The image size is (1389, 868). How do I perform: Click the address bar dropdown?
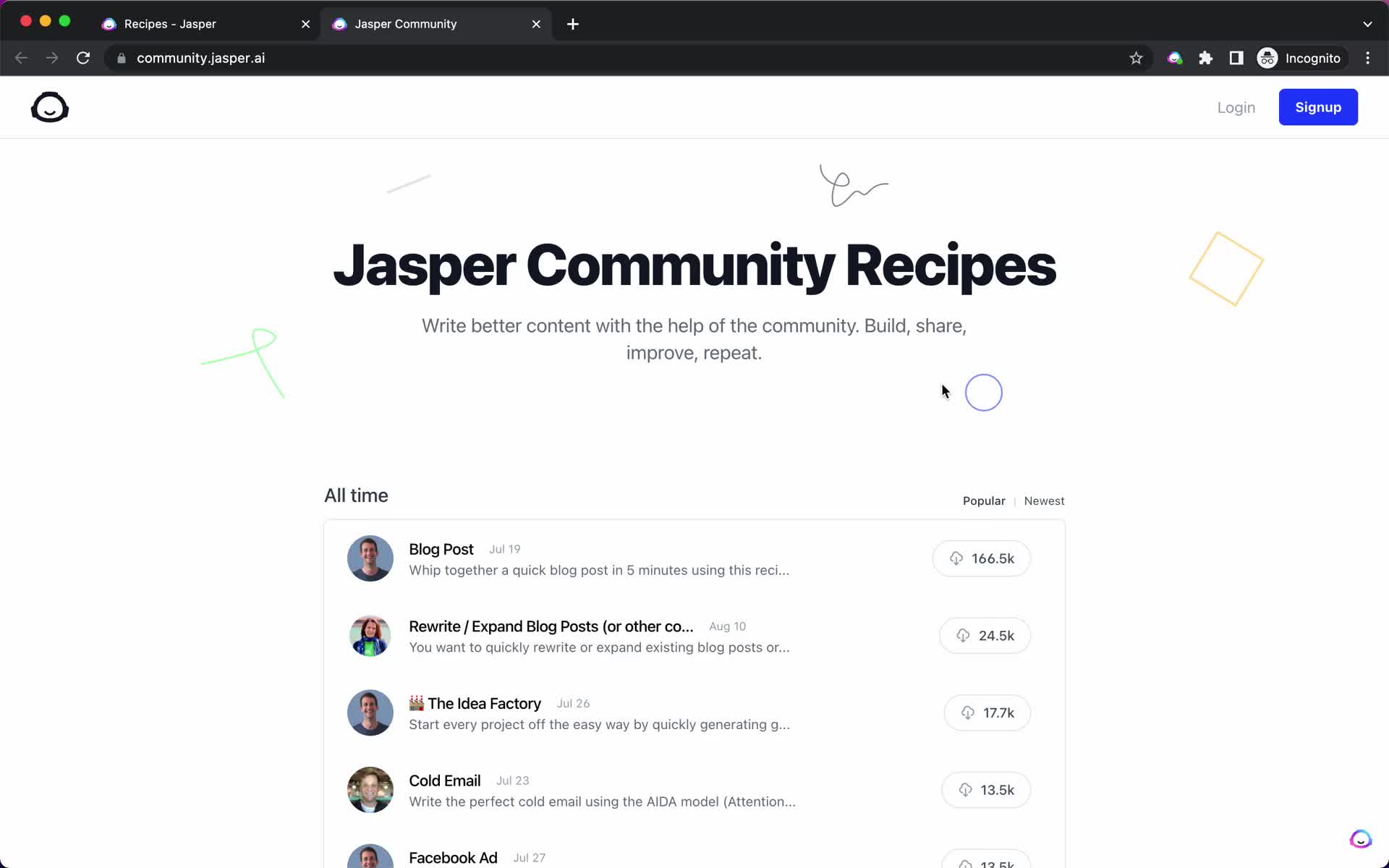click(1367, 23)
